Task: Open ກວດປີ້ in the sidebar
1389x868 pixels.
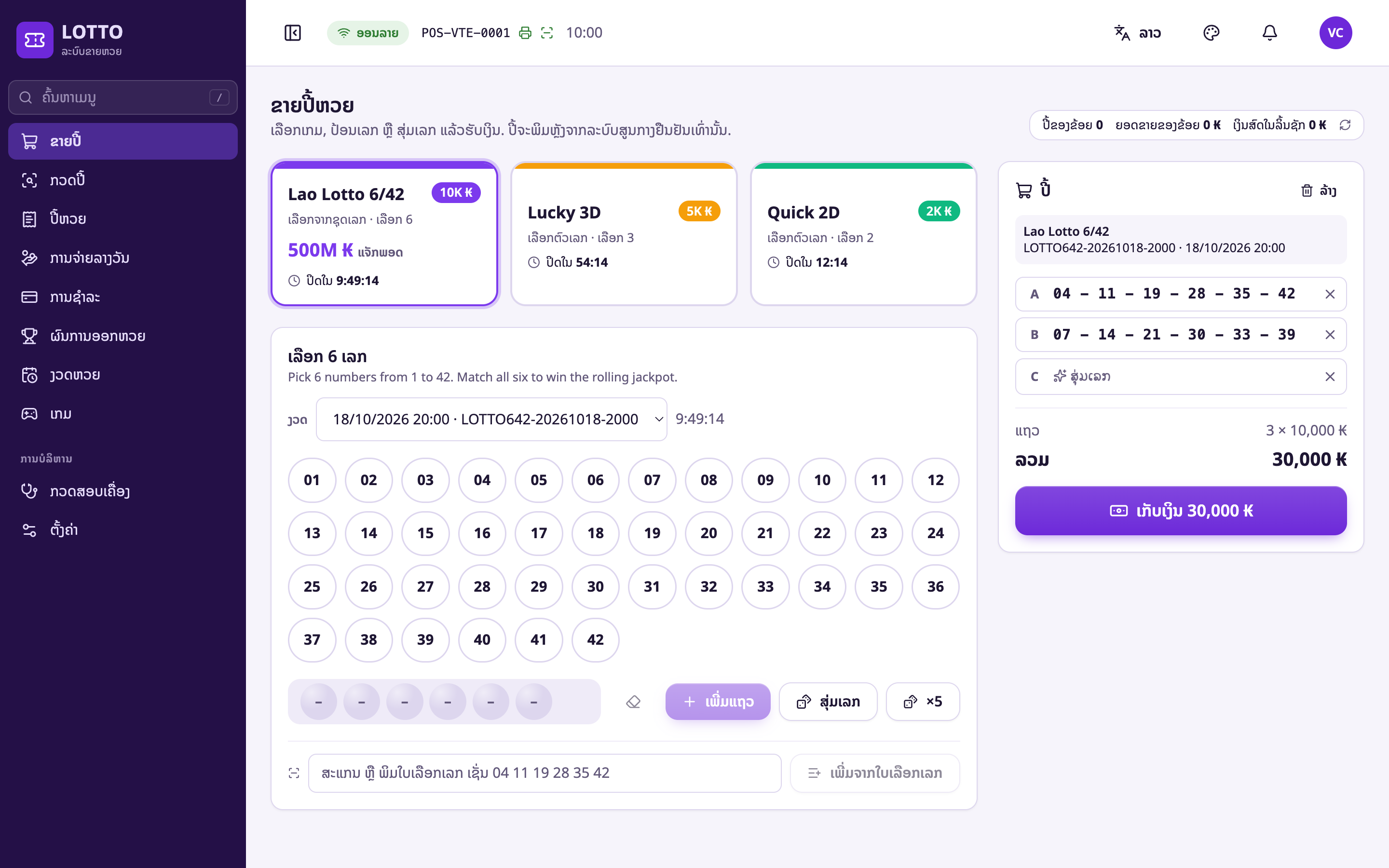Action: (123, 180)
